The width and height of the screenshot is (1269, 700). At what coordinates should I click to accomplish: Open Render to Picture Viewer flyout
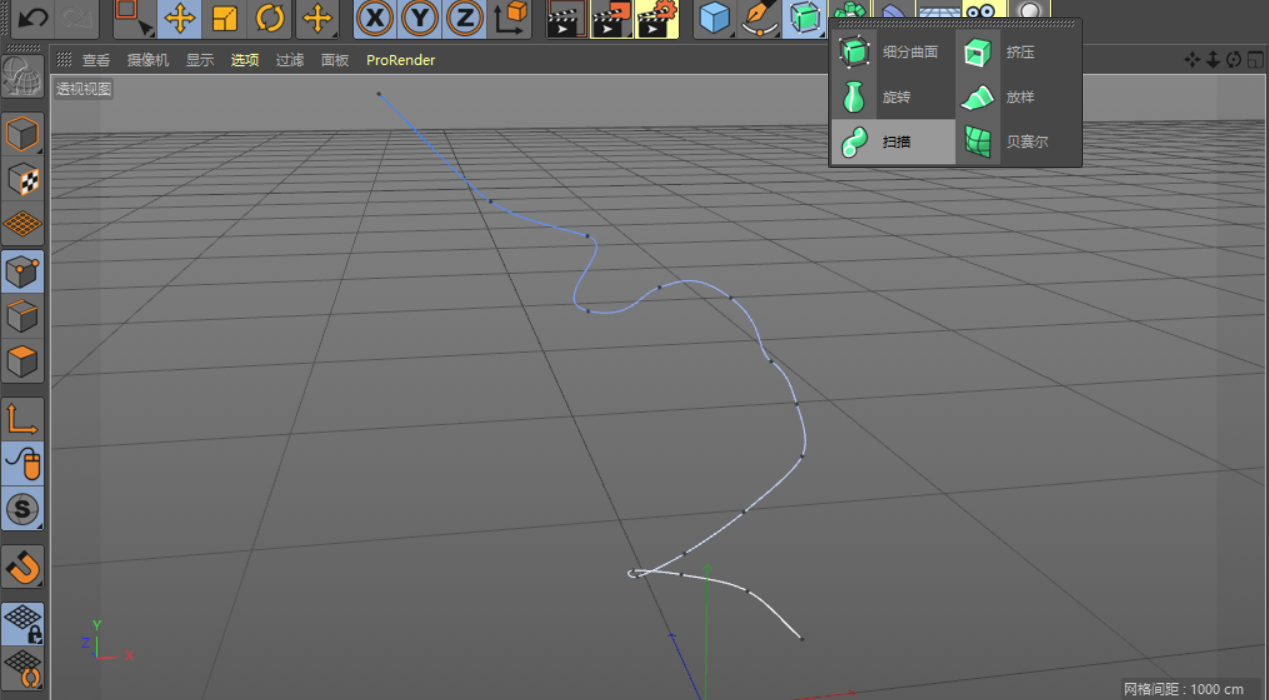[x=611, y=18]
